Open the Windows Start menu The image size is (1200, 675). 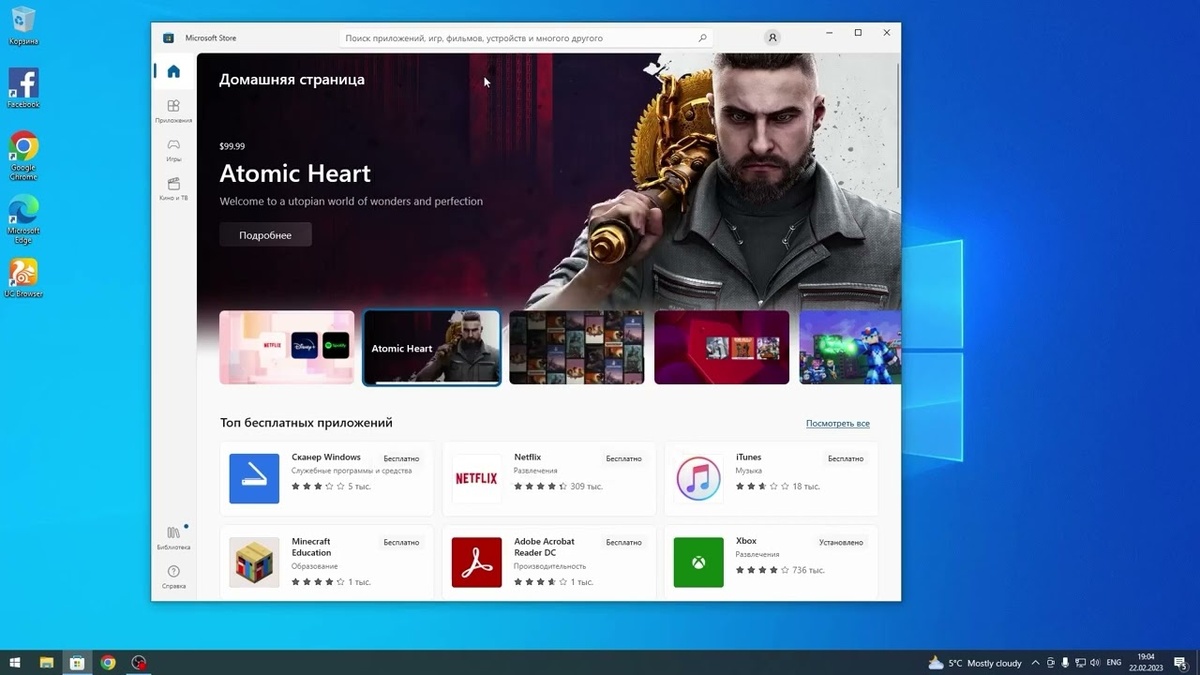15,662
